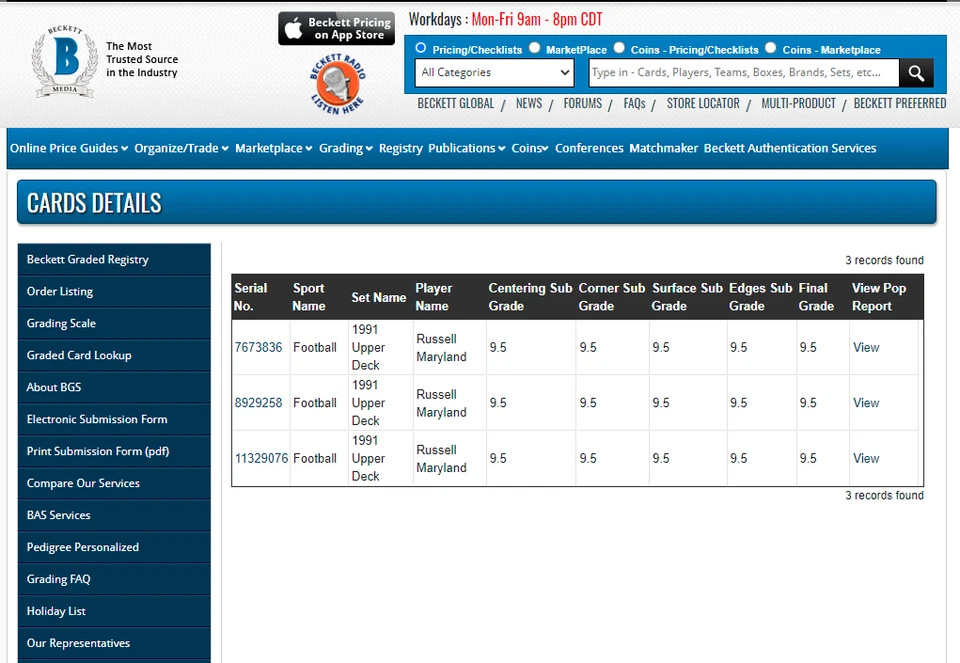This screenshot has height=663, width=960.
Task: Open the FAQs link
Action: click(634, 103)
